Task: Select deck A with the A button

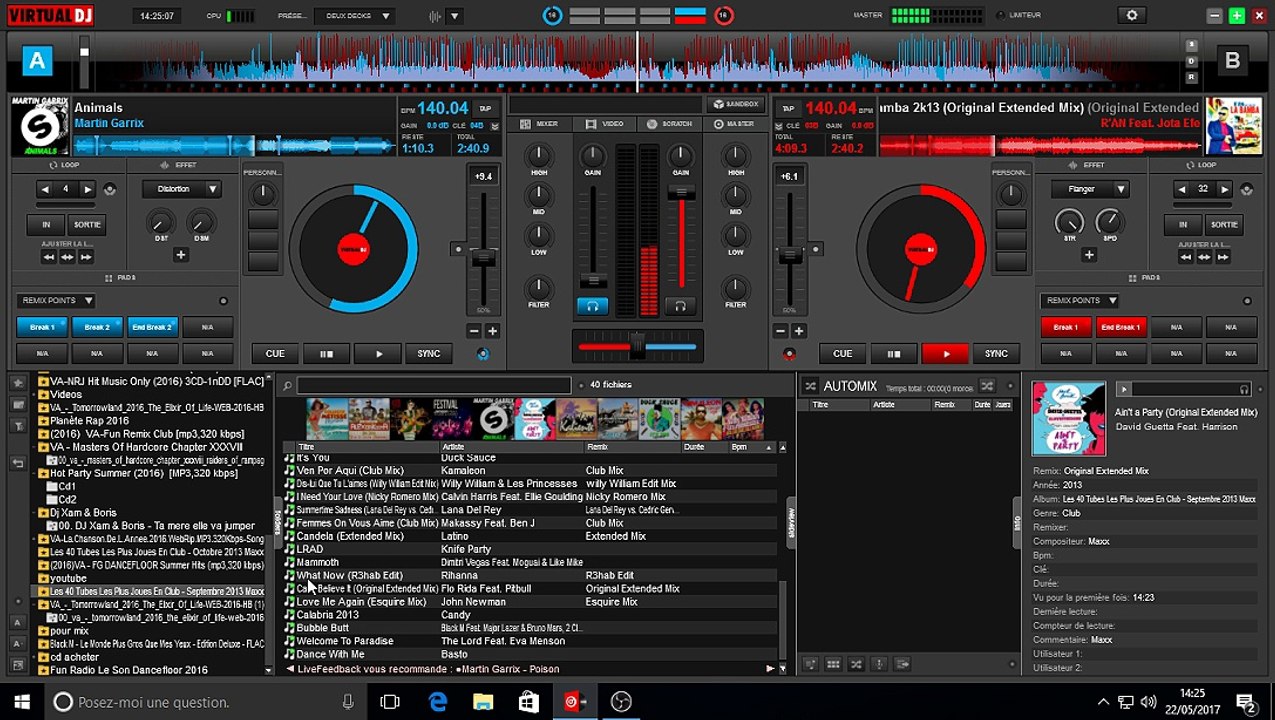Action: coord(37,61)
